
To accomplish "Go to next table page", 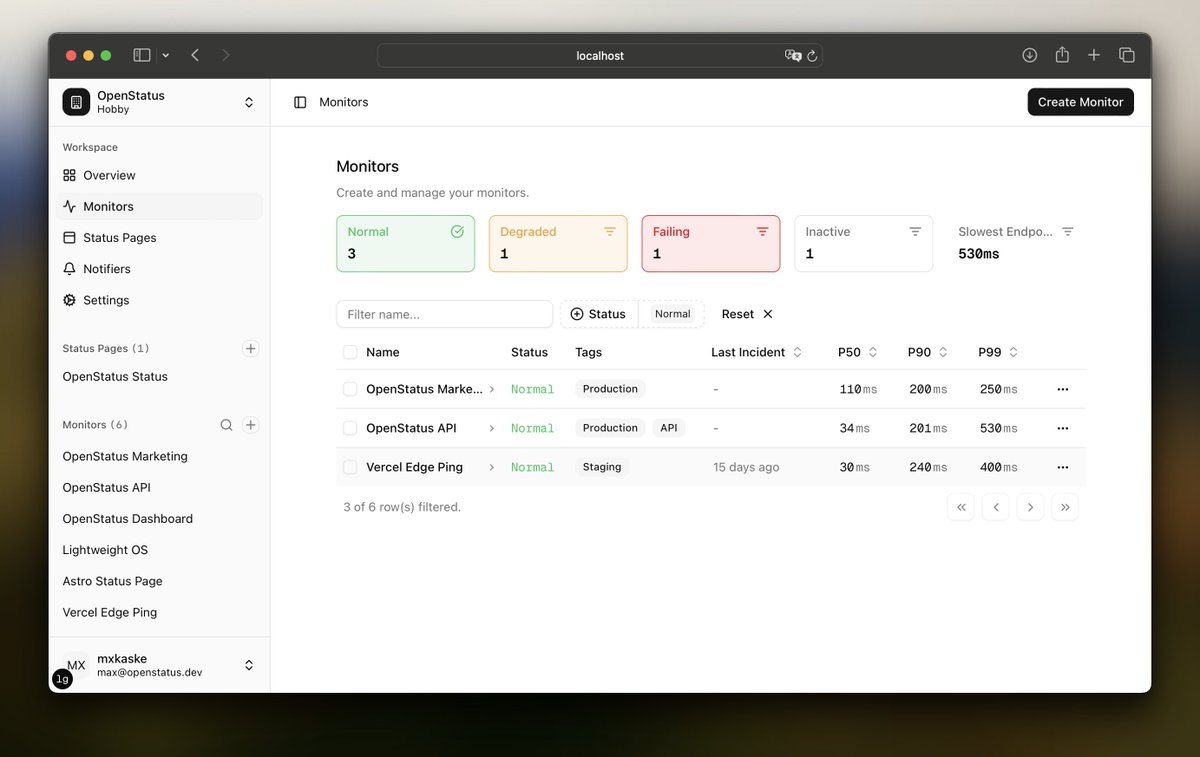I will [x=1030, y=507].
